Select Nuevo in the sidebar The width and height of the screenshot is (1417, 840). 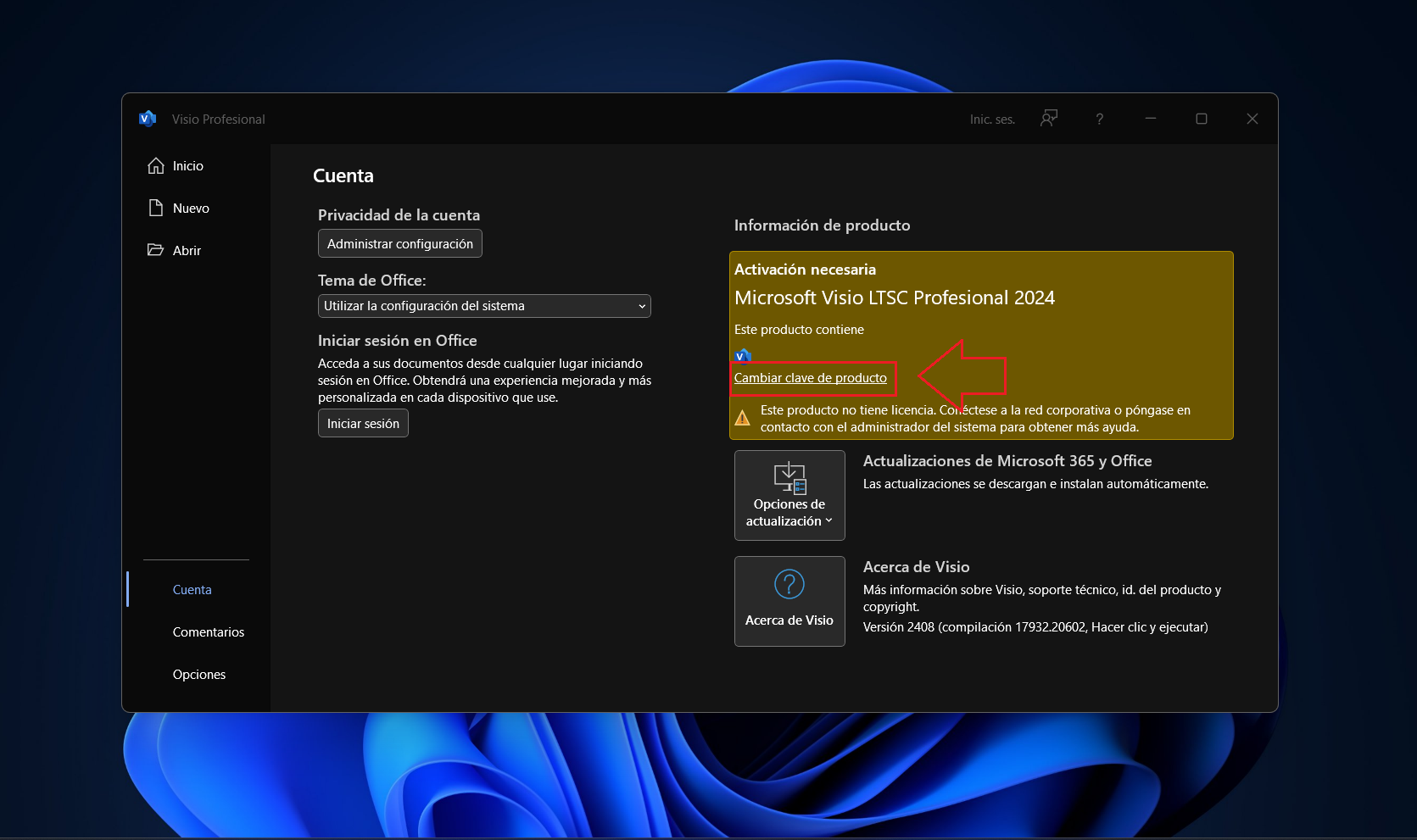178,209
